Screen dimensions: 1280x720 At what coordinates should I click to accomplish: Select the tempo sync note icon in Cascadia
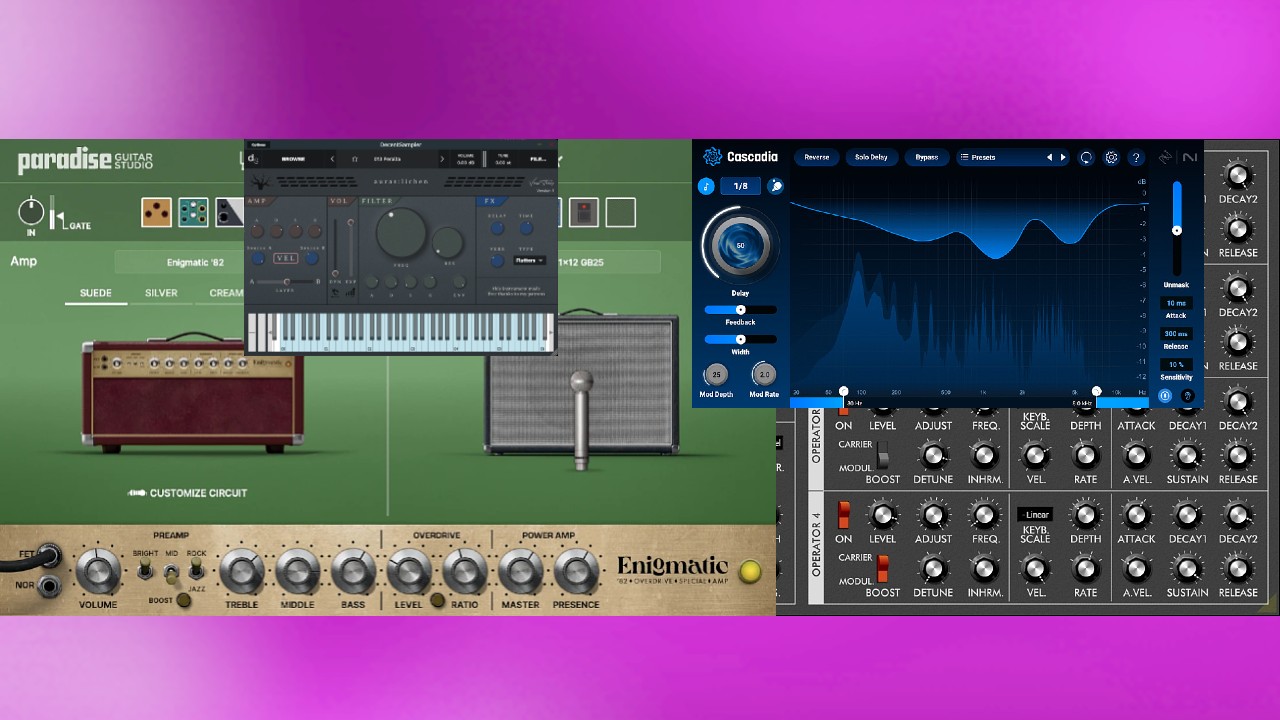click(706, 185)
